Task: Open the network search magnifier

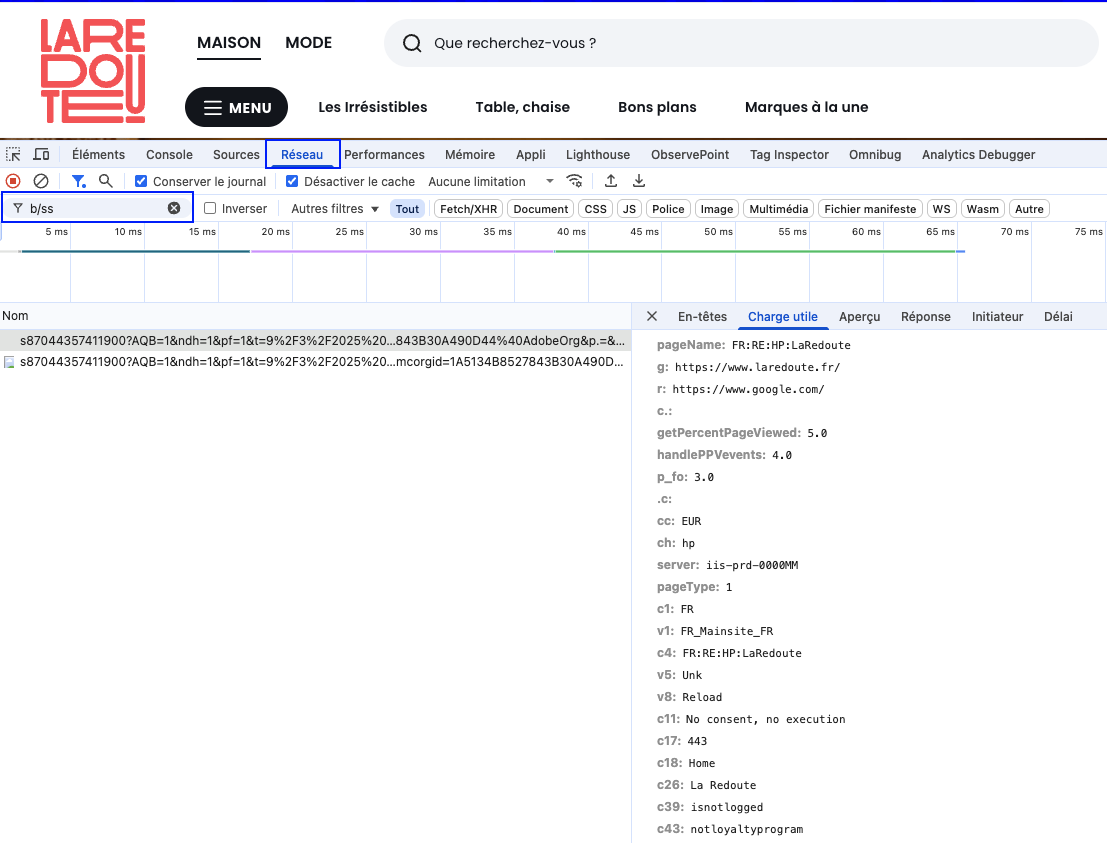Action: [x=105, y=181]
